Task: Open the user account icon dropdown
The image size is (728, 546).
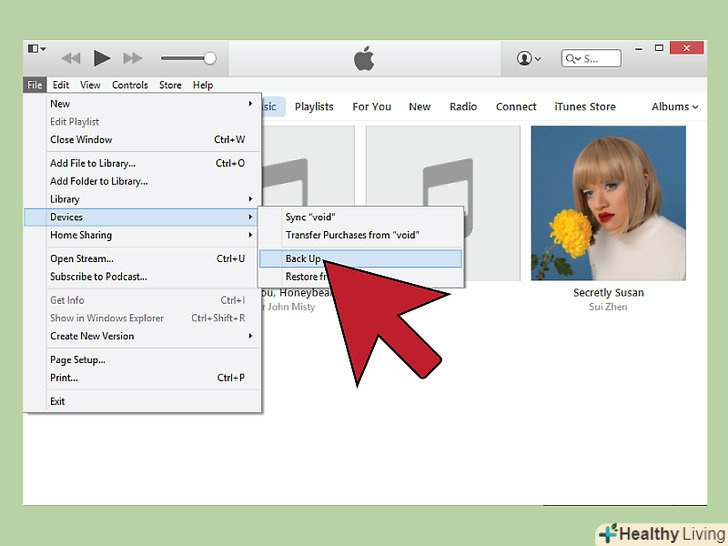Action: 528,59
